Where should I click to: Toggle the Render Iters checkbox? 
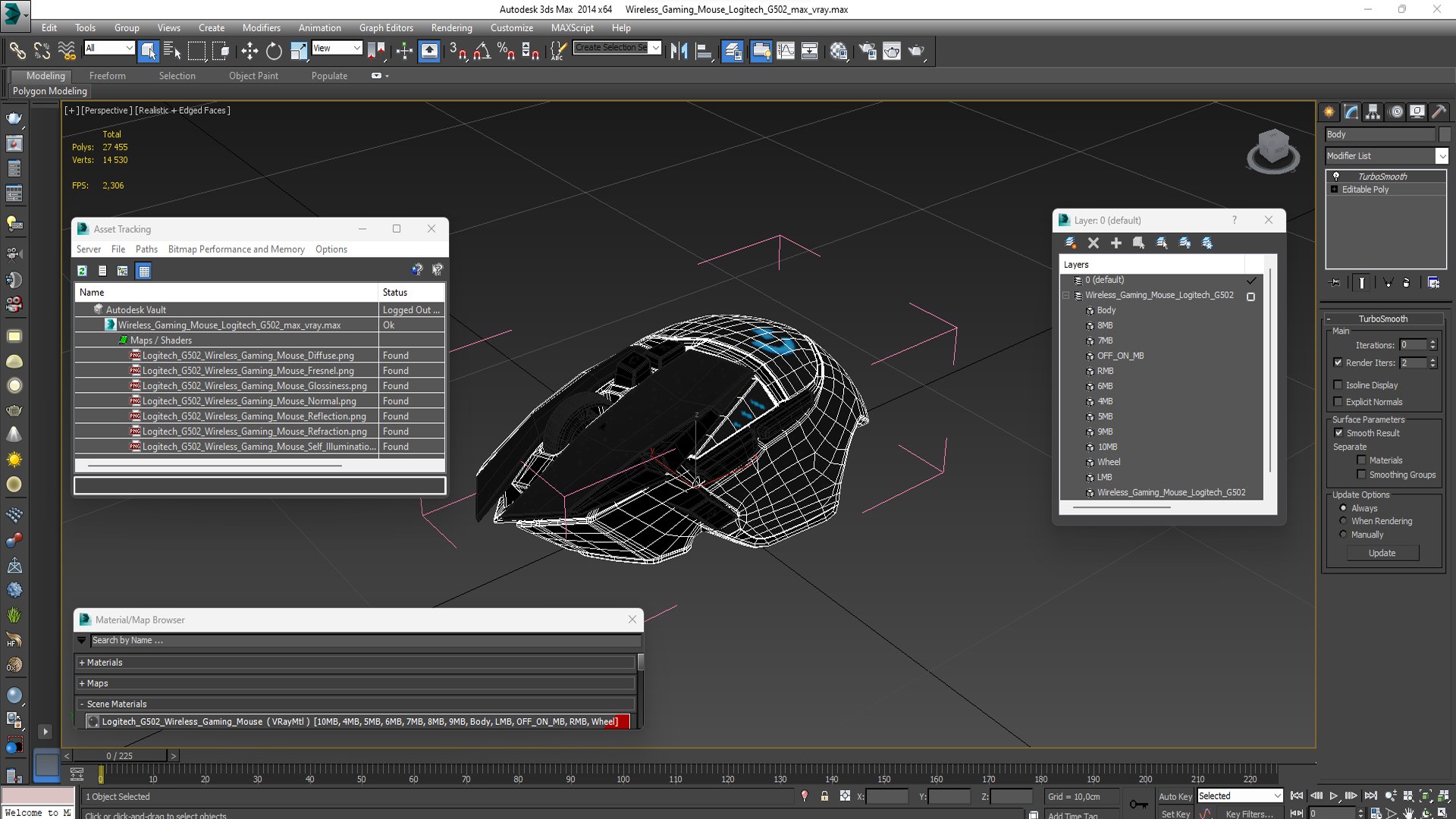pos(1338,362)
